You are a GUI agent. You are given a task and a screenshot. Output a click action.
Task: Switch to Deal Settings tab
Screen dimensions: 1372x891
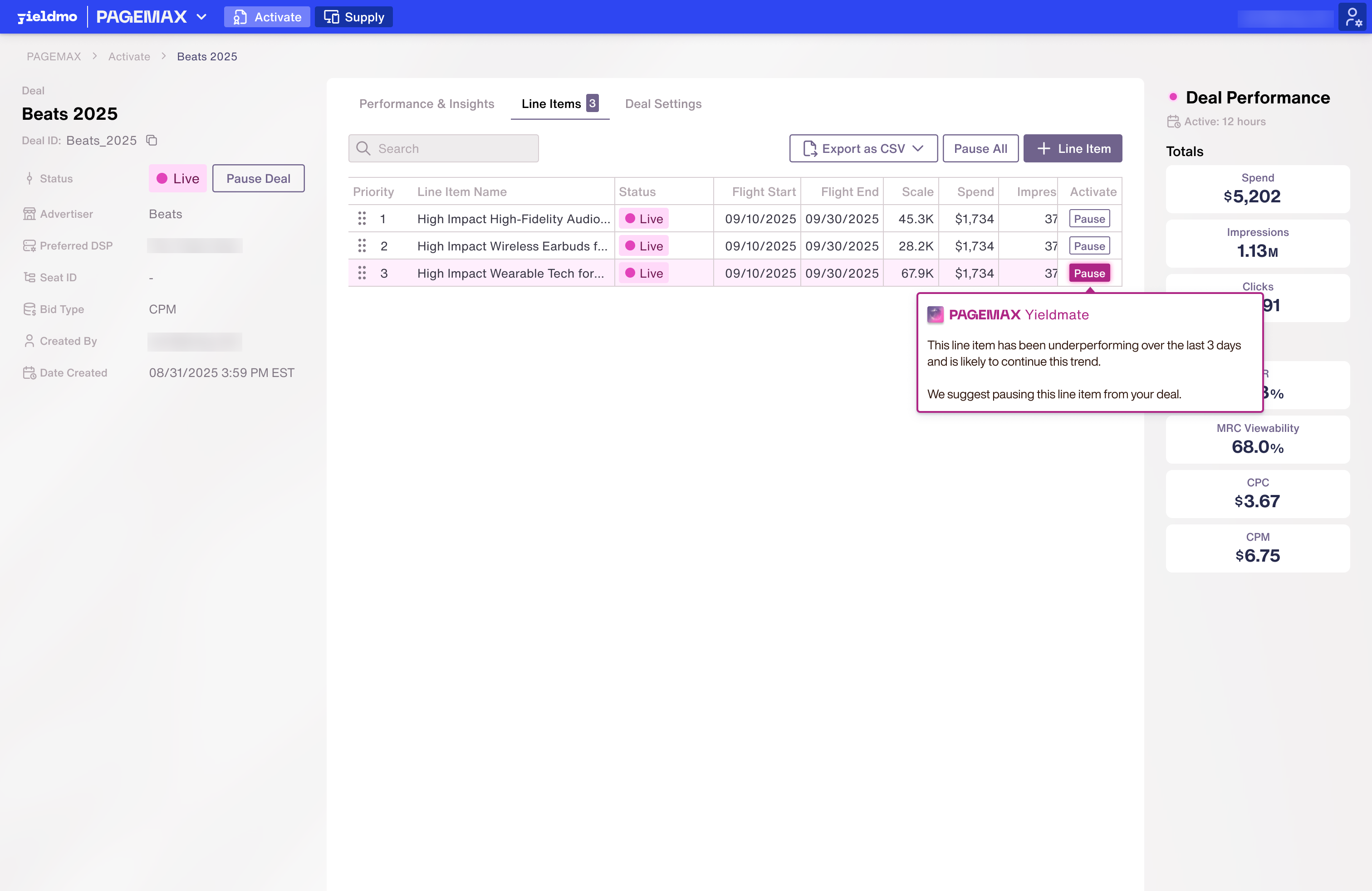[663, 104]
